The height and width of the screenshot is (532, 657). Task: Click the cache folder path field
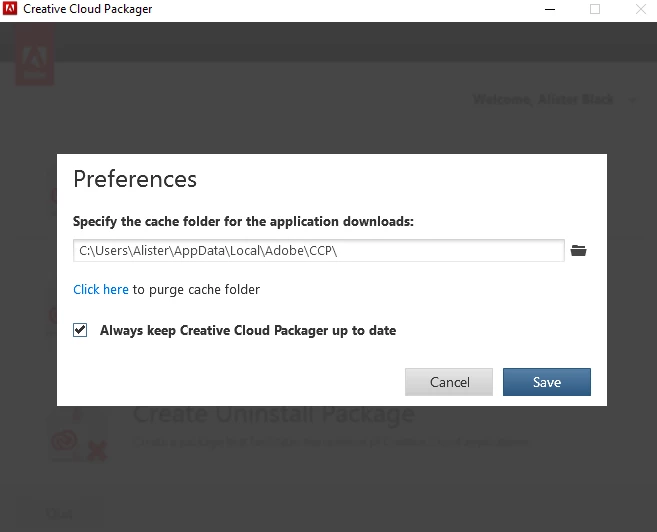click(319, 251)
